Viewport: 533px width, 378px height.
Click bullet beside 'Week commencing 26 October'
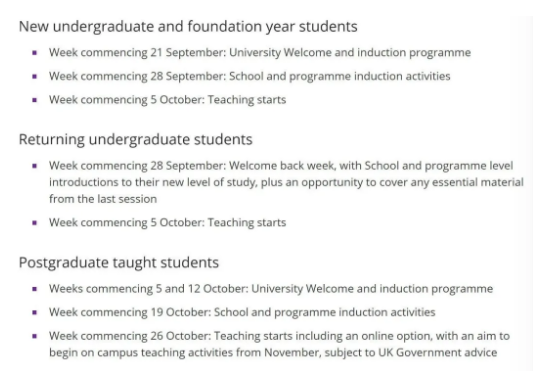click(34, 336)
